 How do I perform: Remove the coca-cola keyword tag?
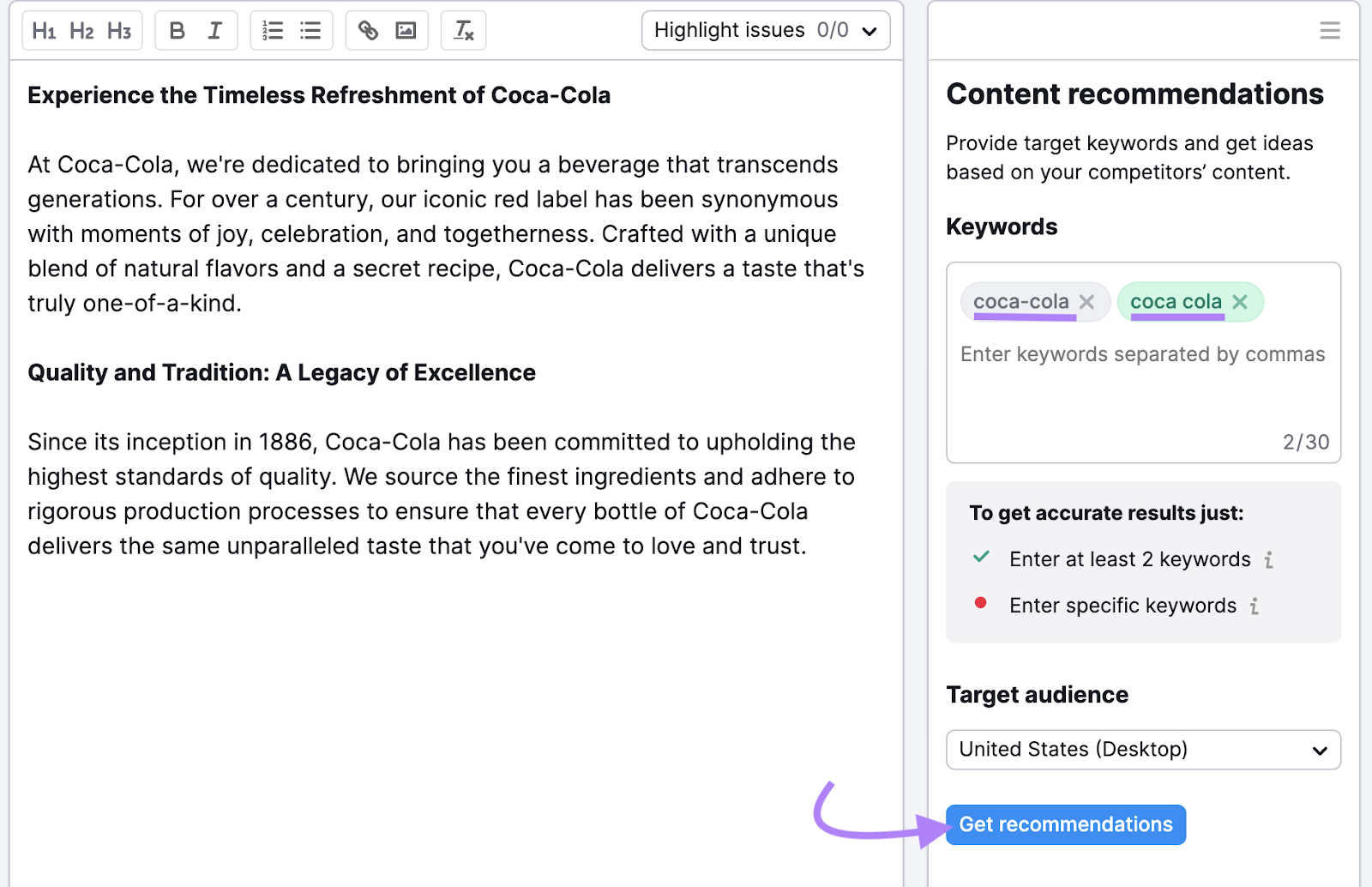pos(1086,302)
